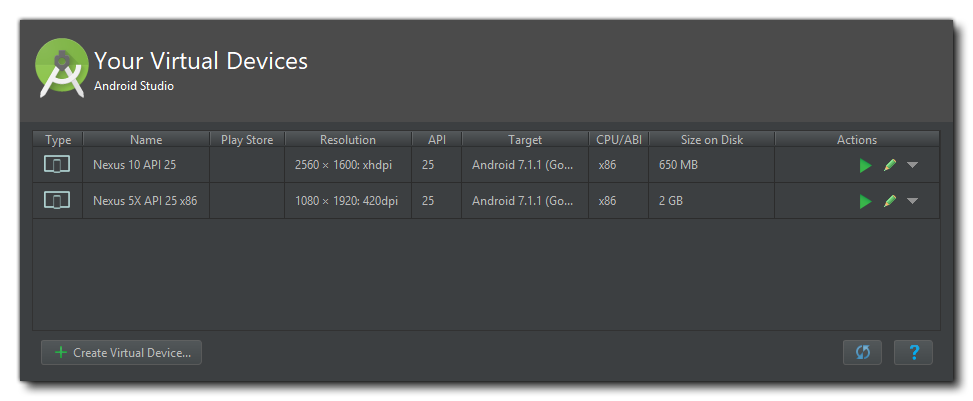Screen dimensions: 973x401
Task: Expand more actions for Nexus 5X API 25
Action: [912, 200]
